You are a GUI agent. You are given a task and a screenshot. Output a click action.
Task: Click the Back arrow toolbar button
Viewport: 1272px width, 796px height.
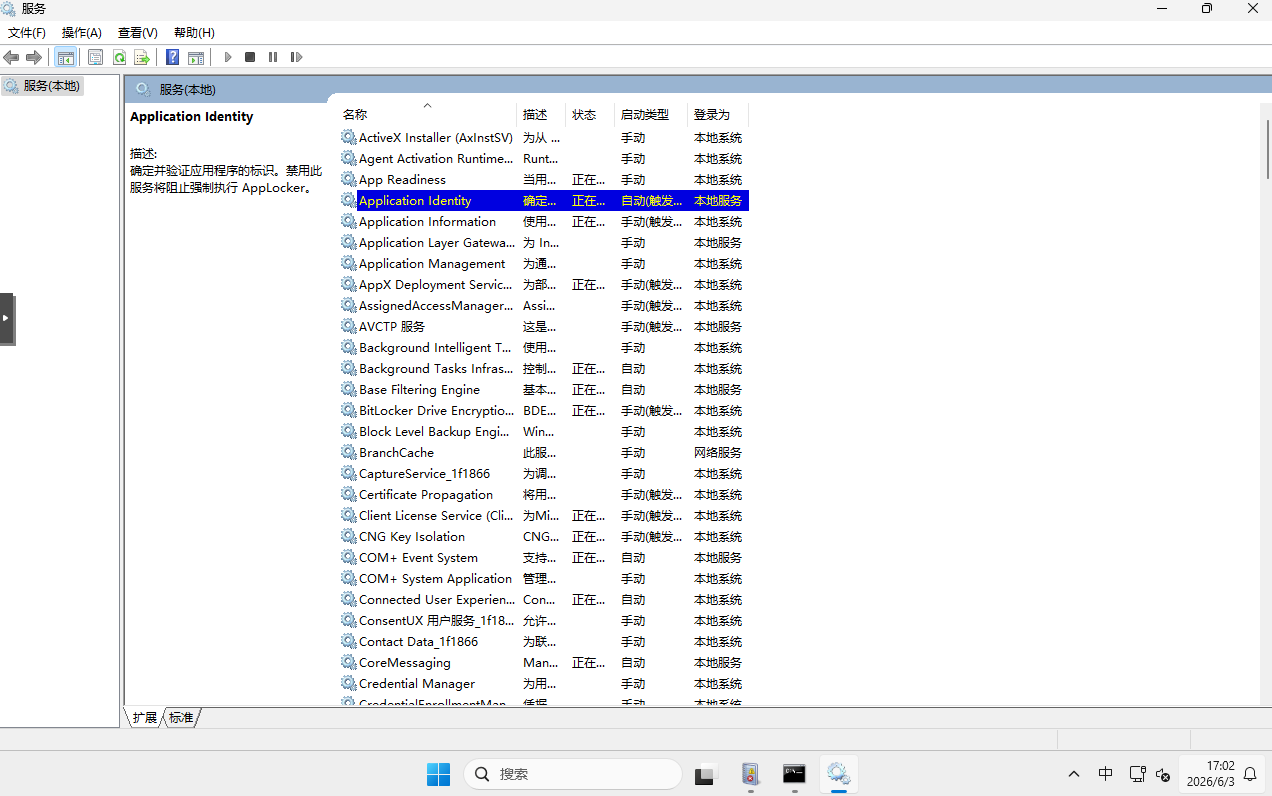(11, 57)
